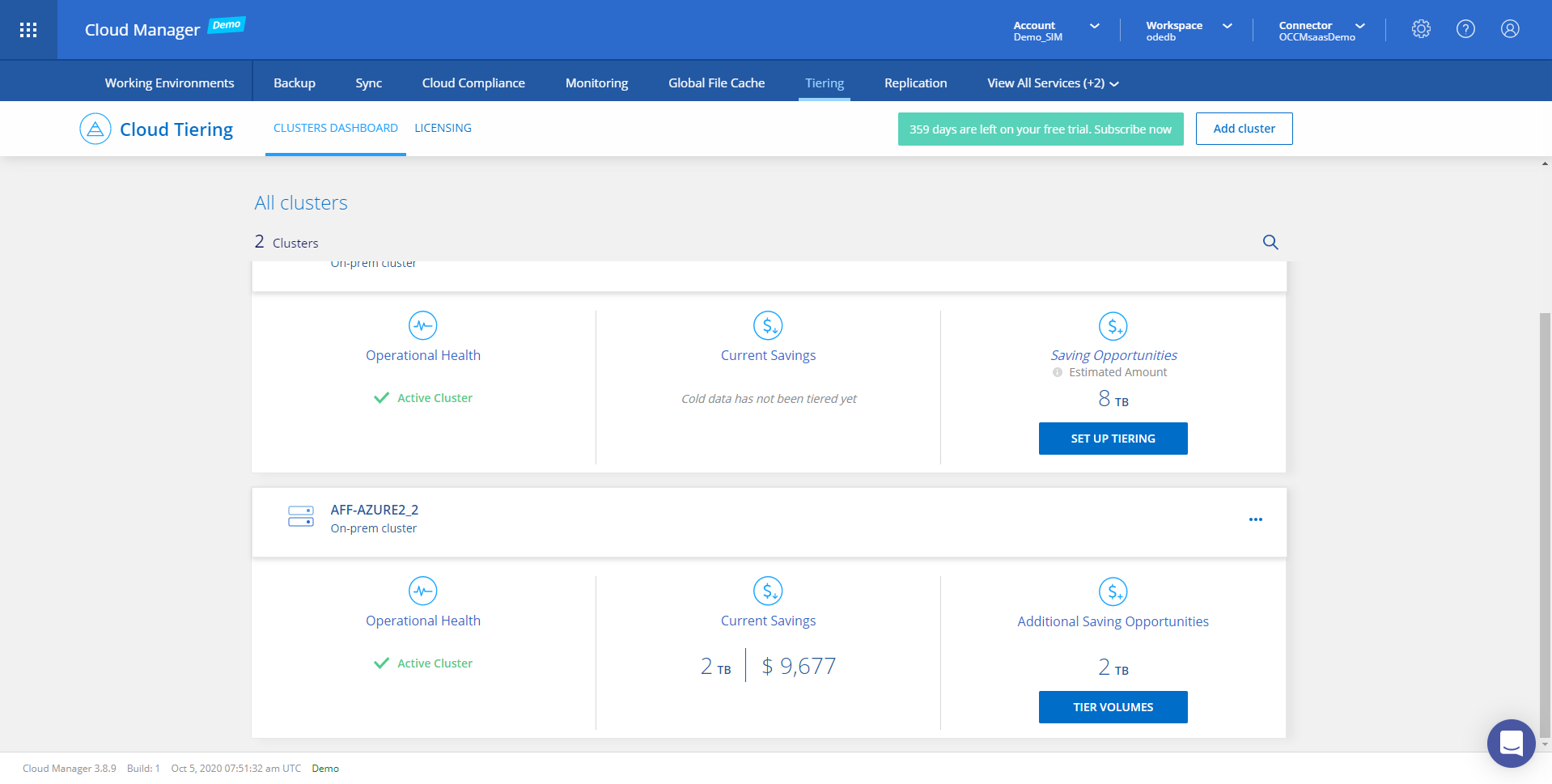Screen dimensions: 1552x784
Task: Open the chat support bubble
Action: pos(1511,743)
